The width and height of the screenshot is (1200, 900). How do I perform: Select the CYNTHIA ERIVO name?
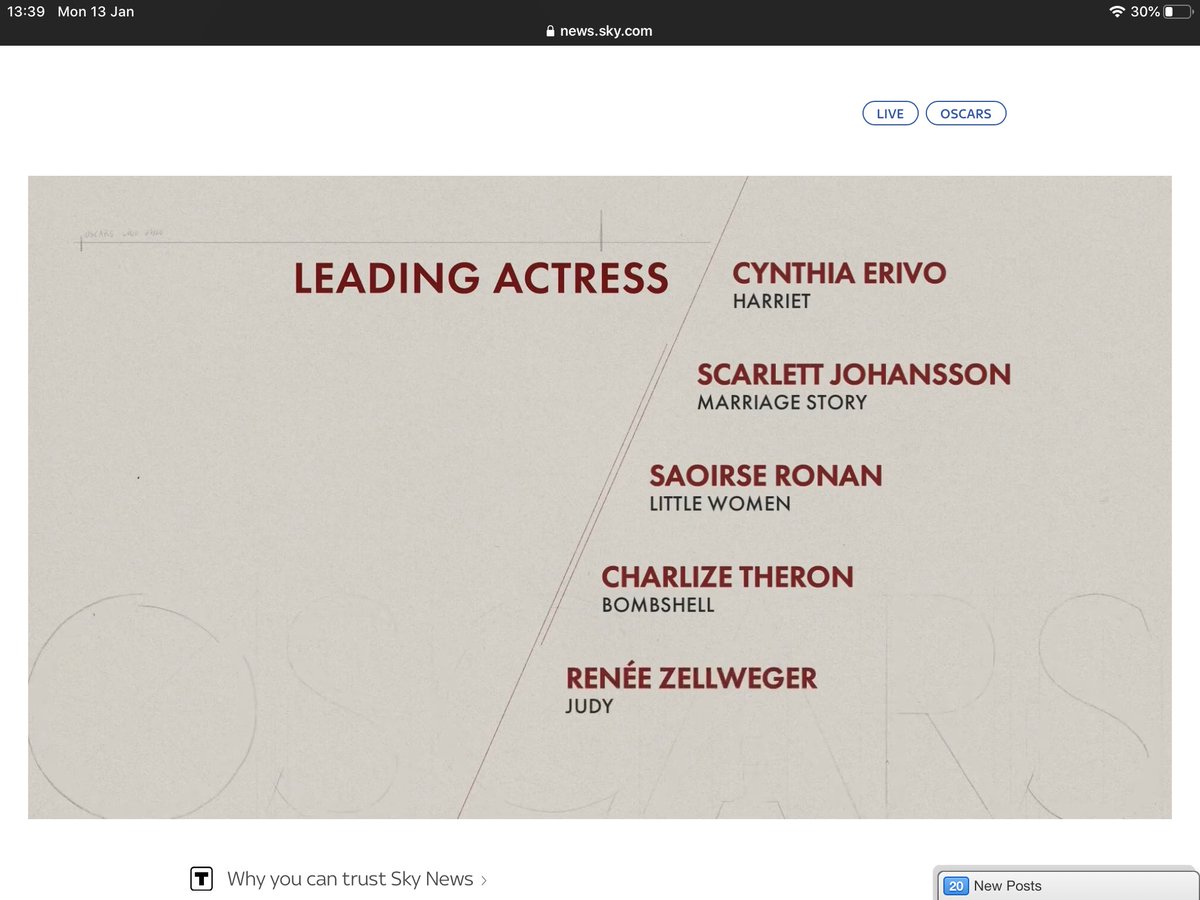tap(839, 273)
